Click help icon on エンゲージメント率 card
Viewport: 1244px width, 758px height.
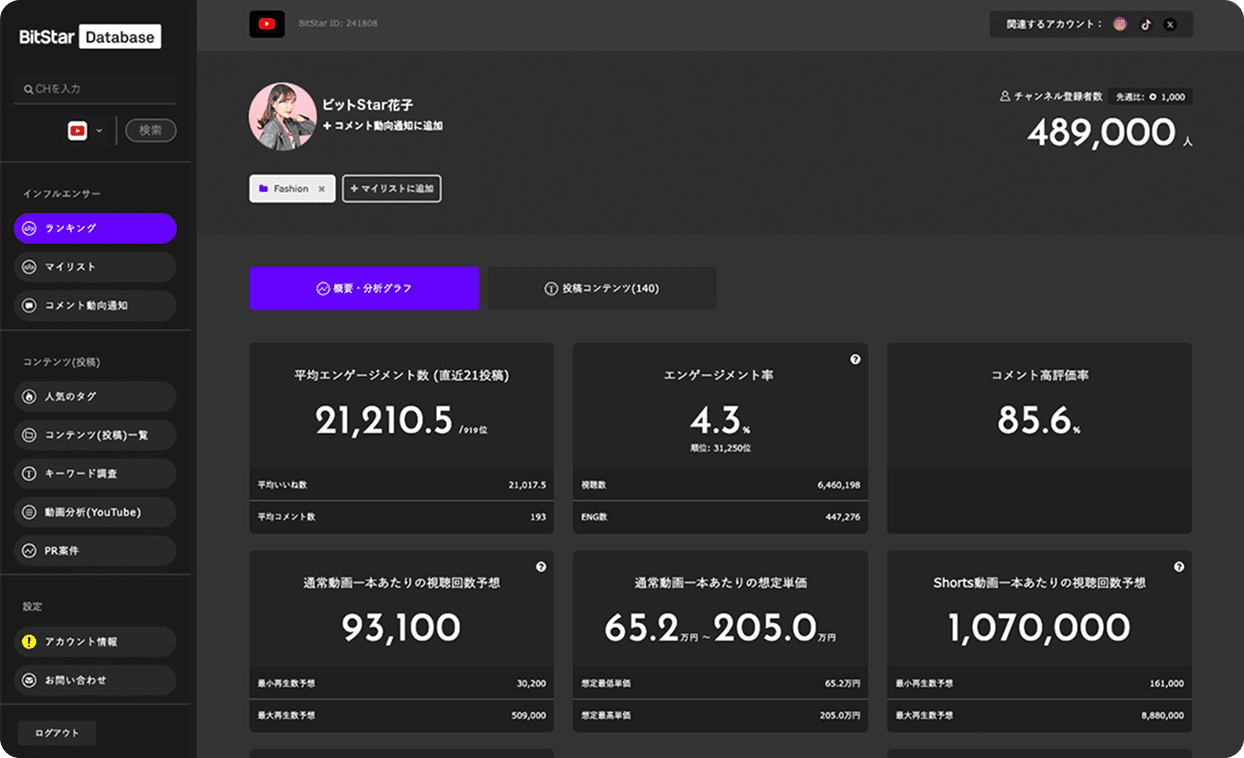coord(855,359)
